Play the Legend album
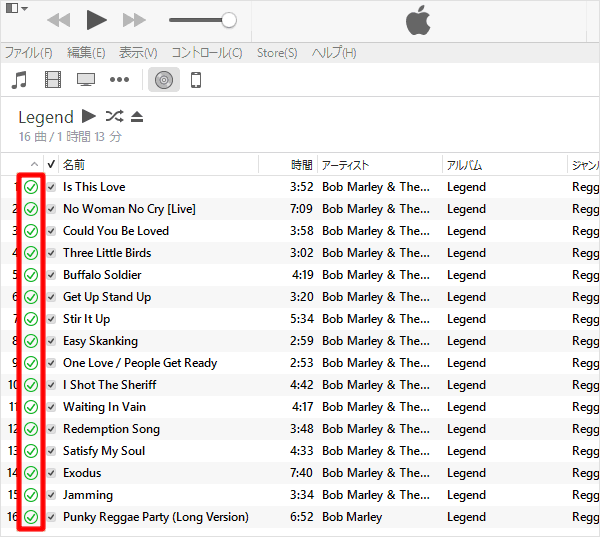 pyautogui.click(x=89, y=116)
